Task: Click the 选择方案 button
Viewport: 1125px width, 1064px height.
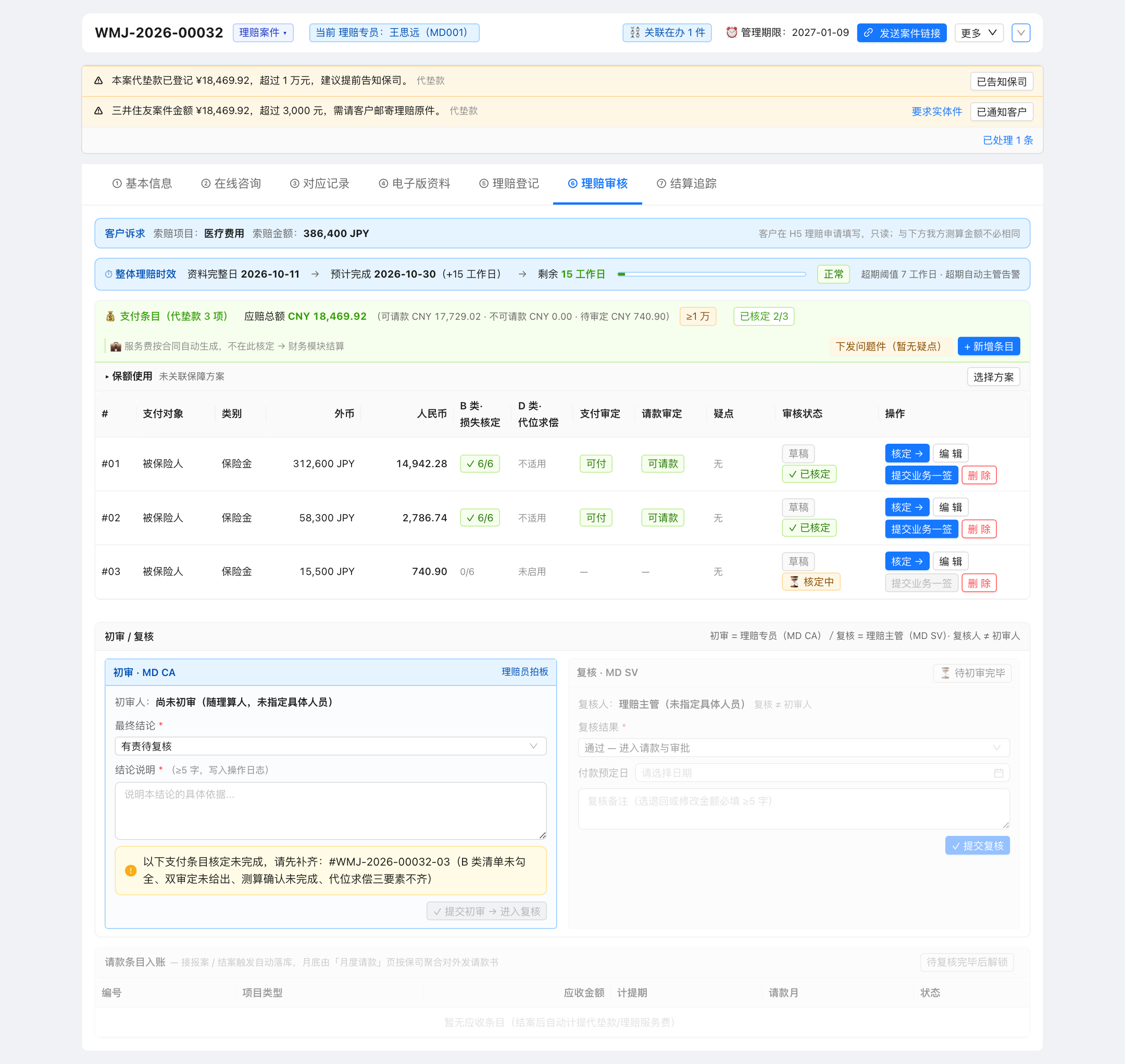Action: [993, 377]
